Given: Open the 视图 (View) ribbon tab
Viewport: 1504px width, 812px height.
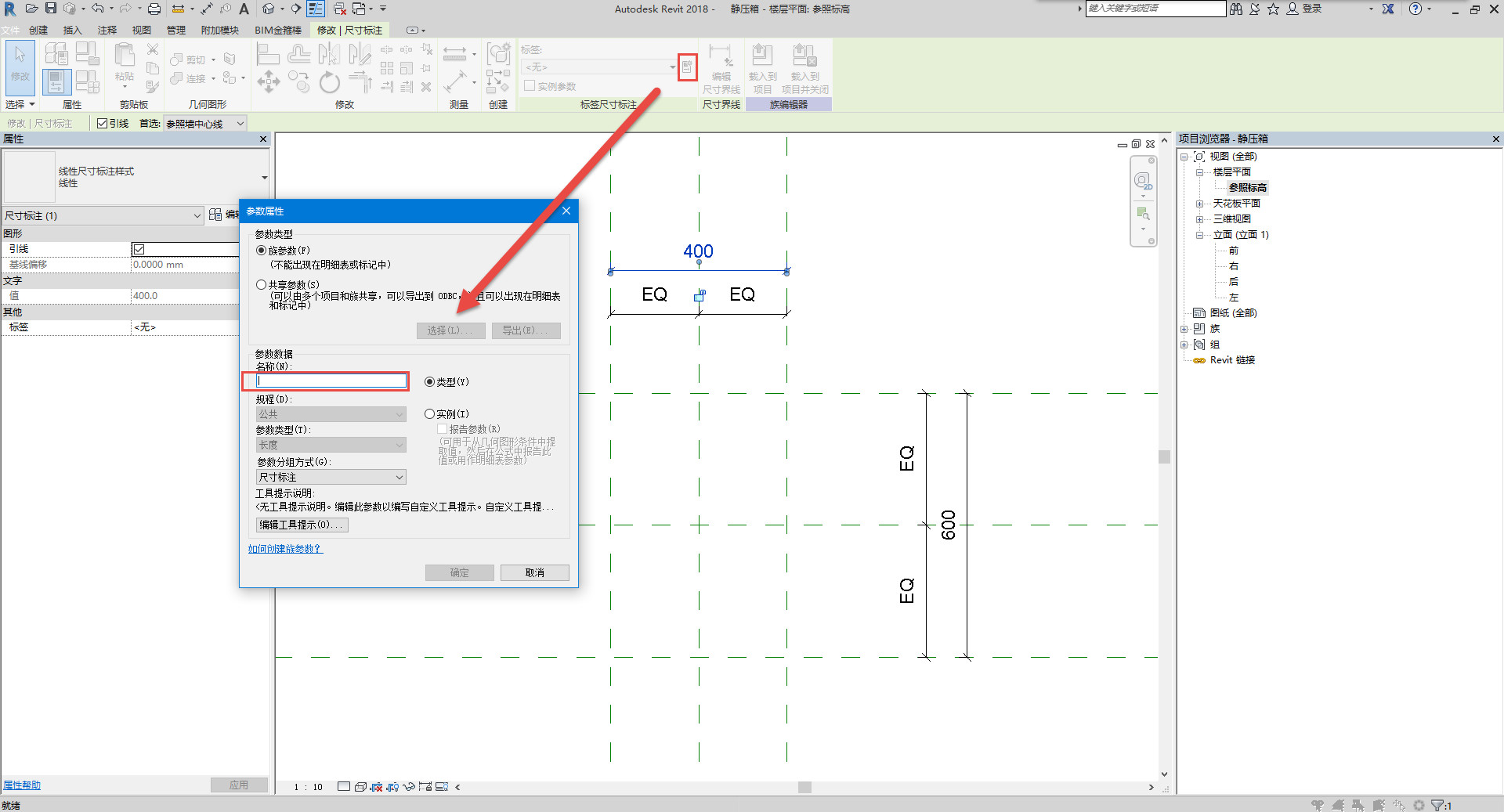Looking at the screenshot, I should tap(141, 30).
